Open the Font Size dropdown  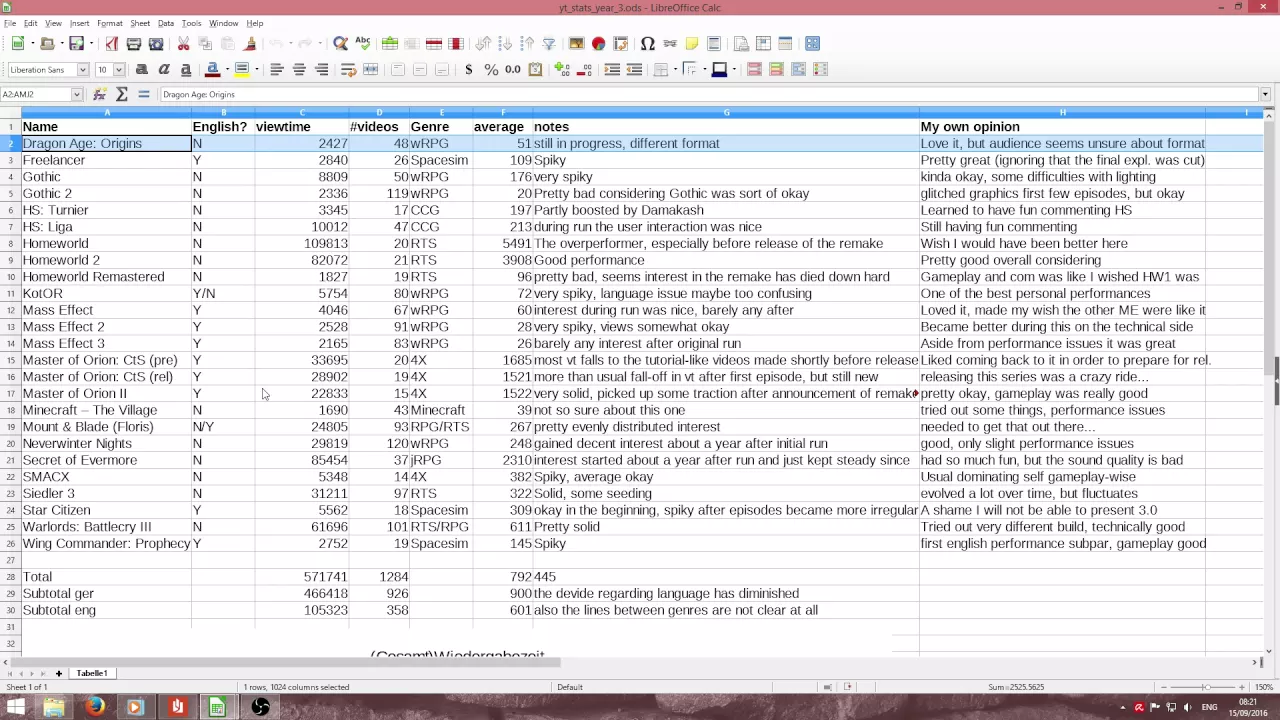[x=118, y=70]
